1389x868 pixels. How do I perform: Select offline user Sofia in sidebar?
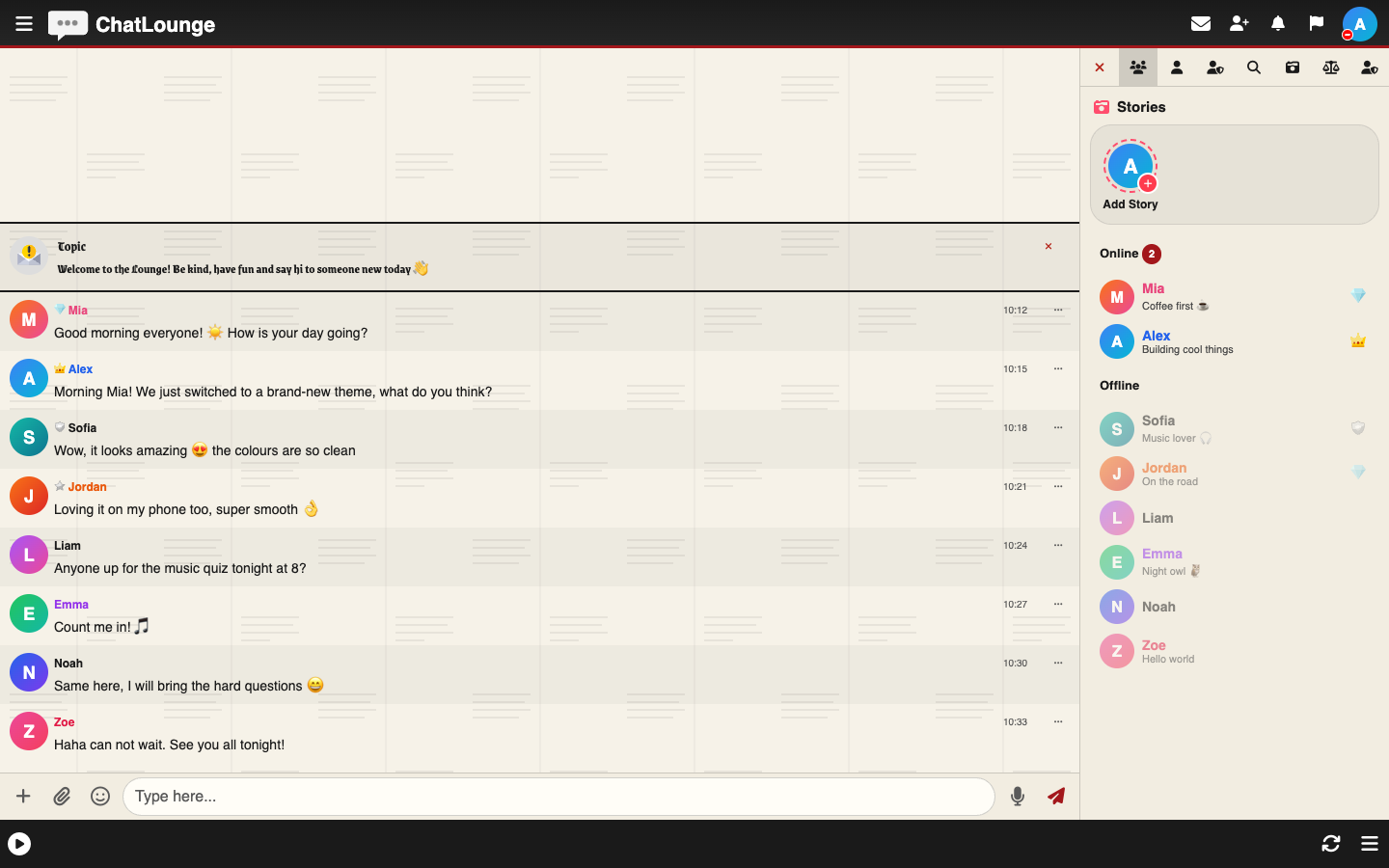(x=1235, y=429)
